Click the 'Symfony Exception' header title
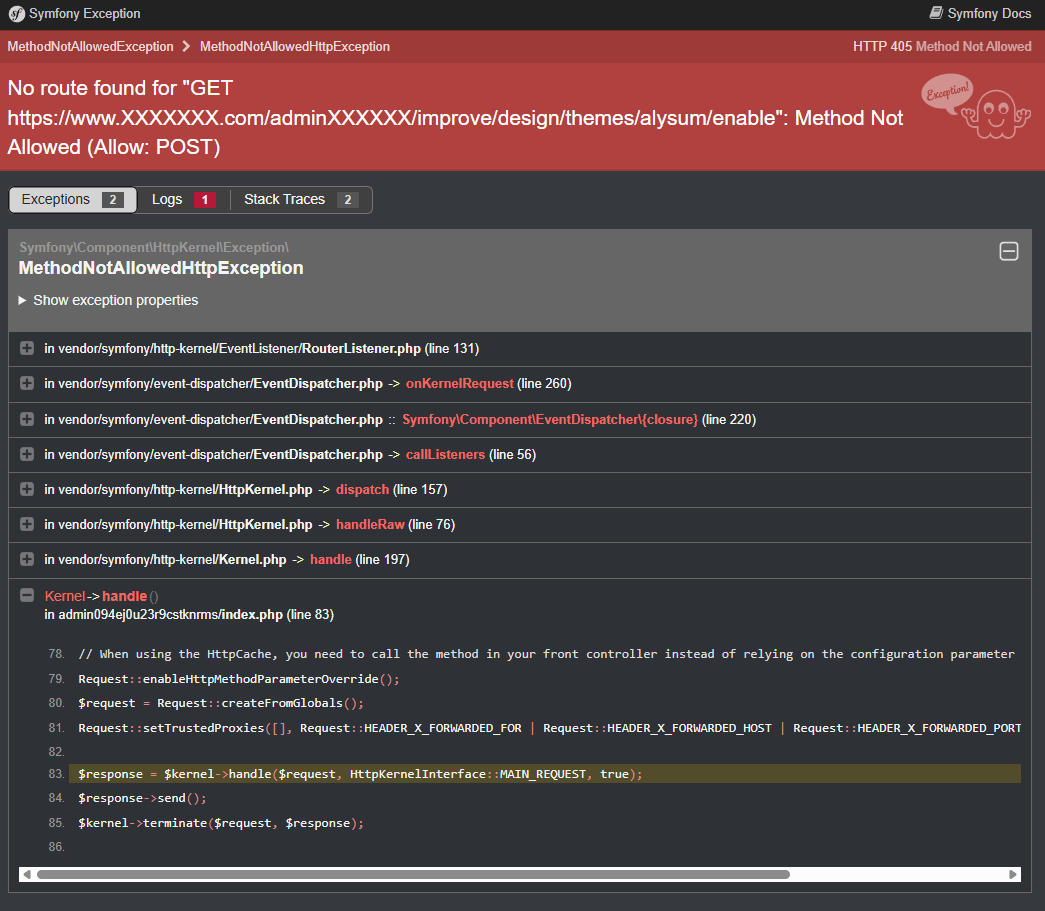Image resolution: width=1045 pixels, height=911 pixels. tap(85, 13)
